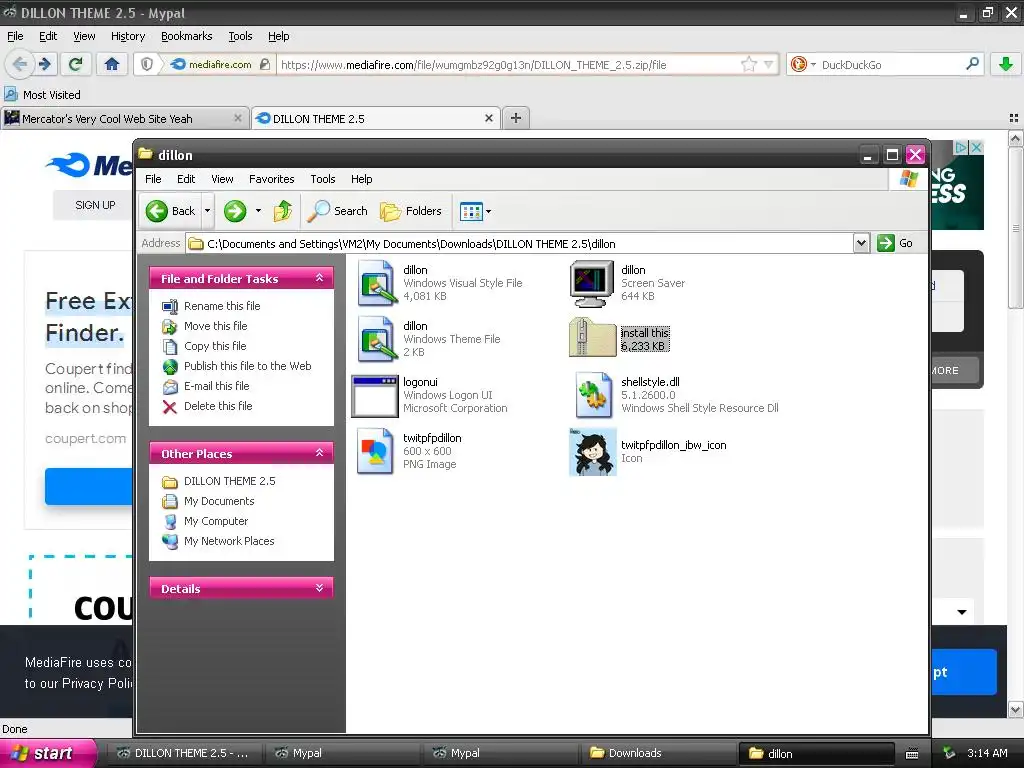Collapse the Other Places panel
This screenshot has height=768, width=1024.
(319, 453)
